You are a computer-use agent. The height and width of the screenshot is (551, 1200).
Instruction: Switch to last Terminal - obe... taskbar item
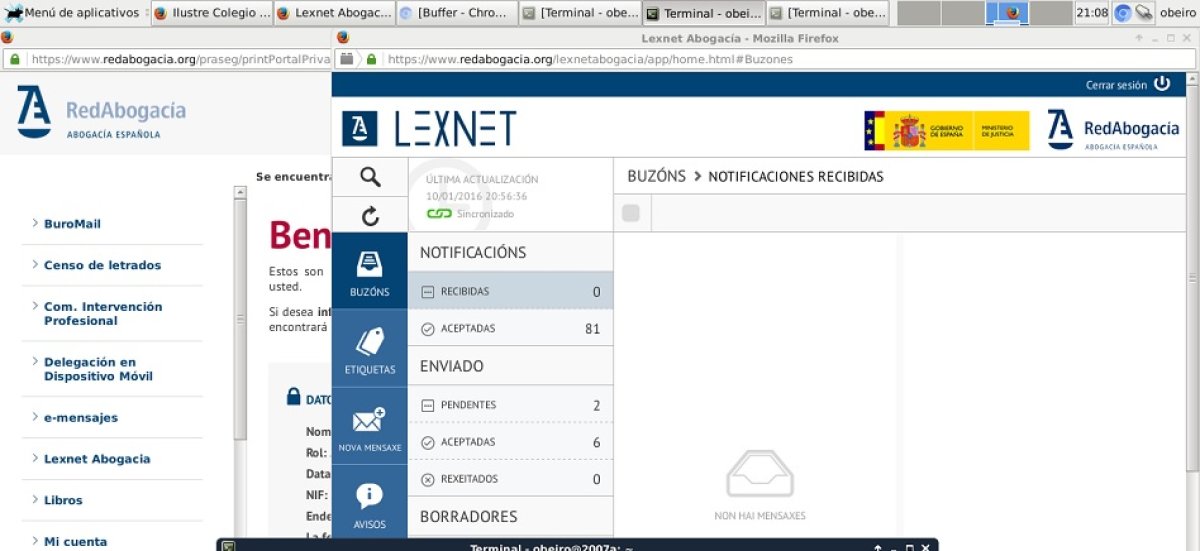tap(826, 13)
